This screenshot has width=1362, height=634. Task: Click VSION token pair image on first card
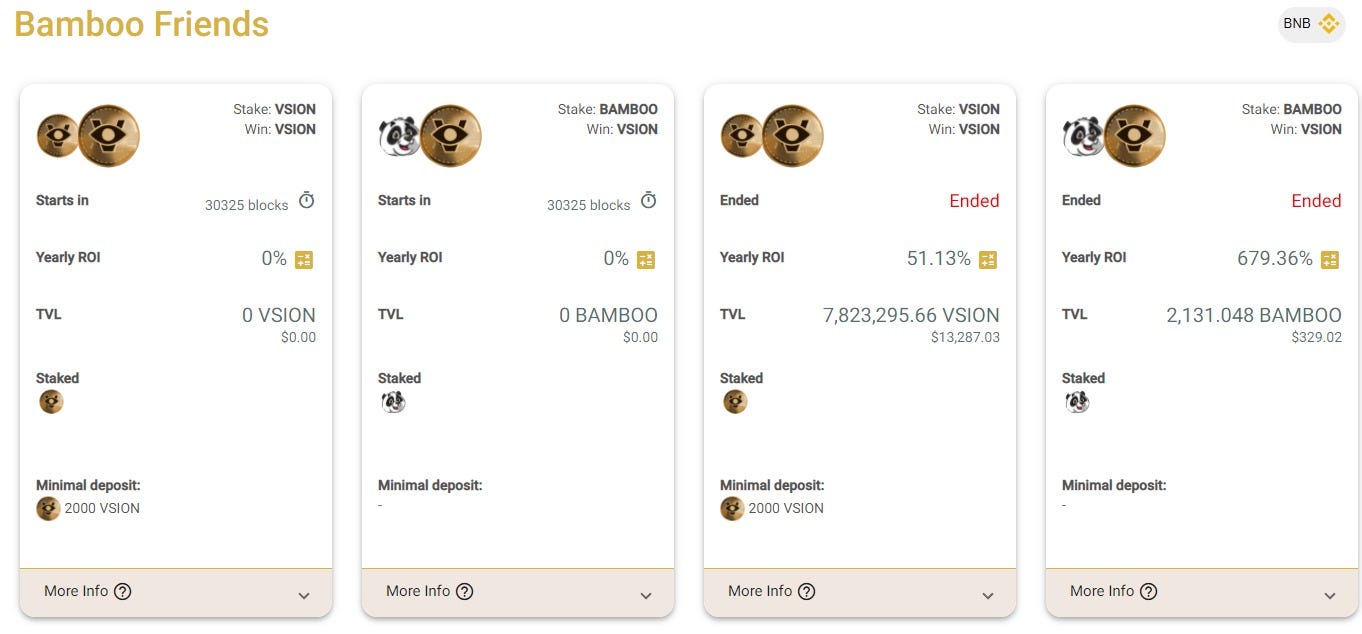click(x=88, y=136)
